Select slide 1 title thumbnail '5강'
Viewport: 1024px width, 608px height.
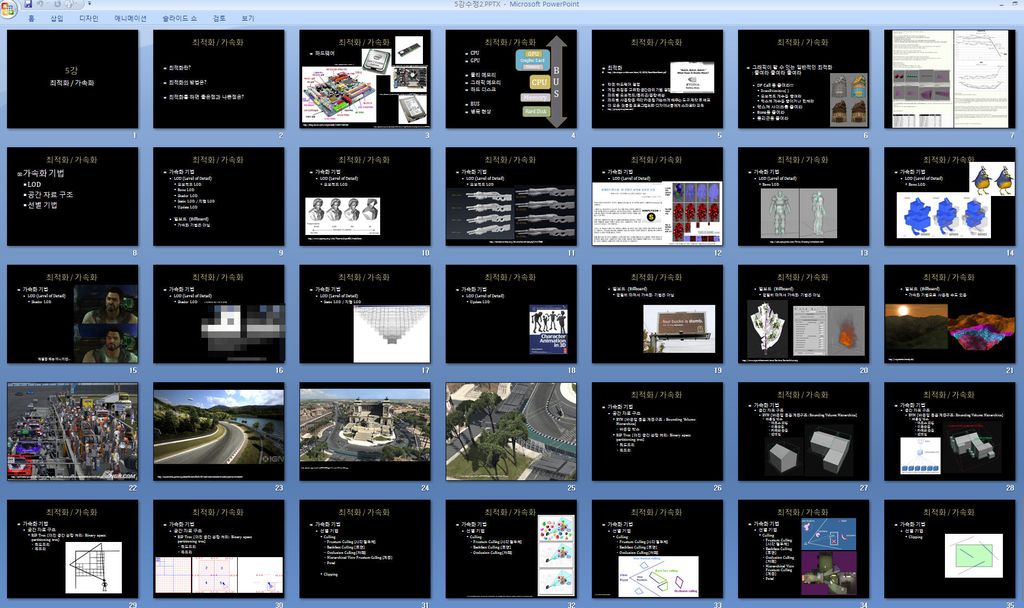(72, 79)
